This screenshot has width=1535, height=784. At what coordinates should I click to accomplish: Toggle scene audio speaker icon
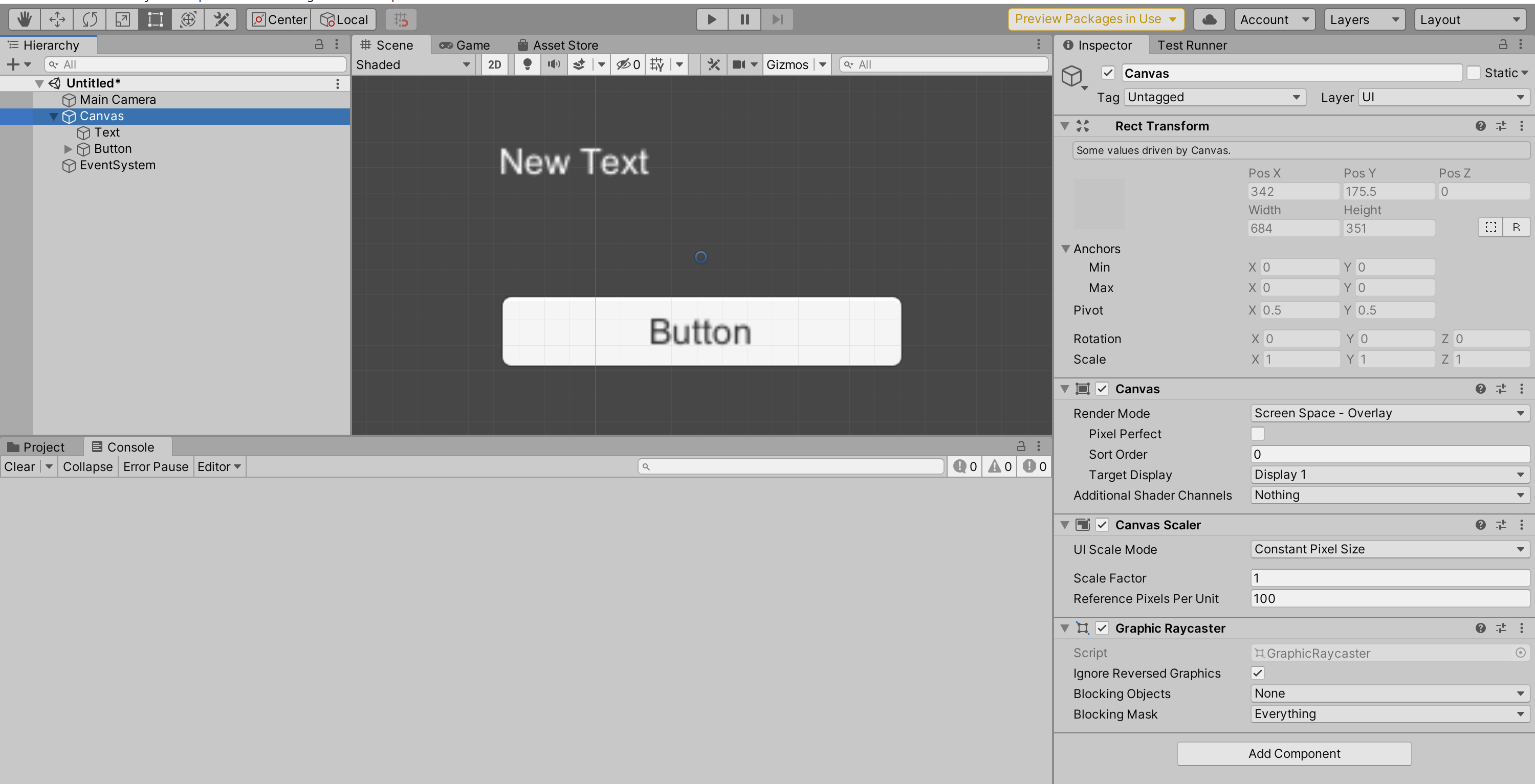point(554,64)
